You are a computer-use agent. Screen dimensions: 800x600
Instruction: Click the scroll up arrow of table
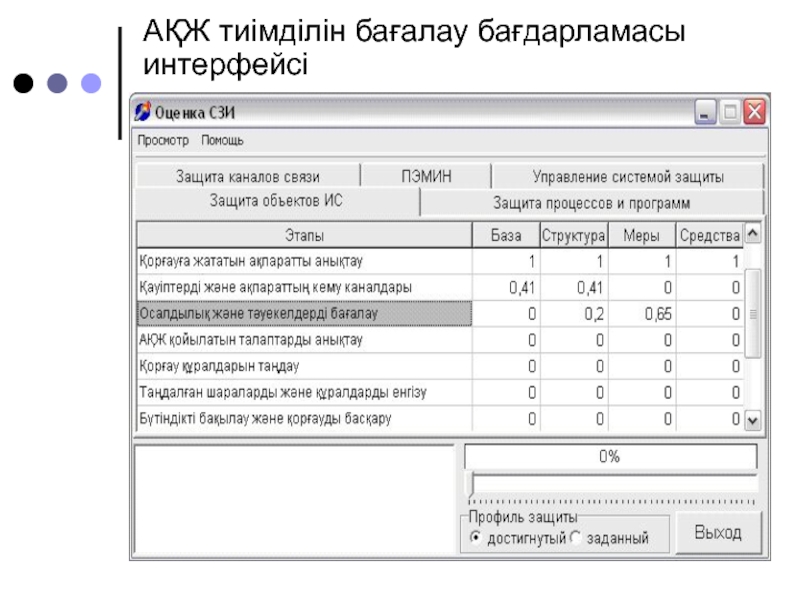(753, 234)
